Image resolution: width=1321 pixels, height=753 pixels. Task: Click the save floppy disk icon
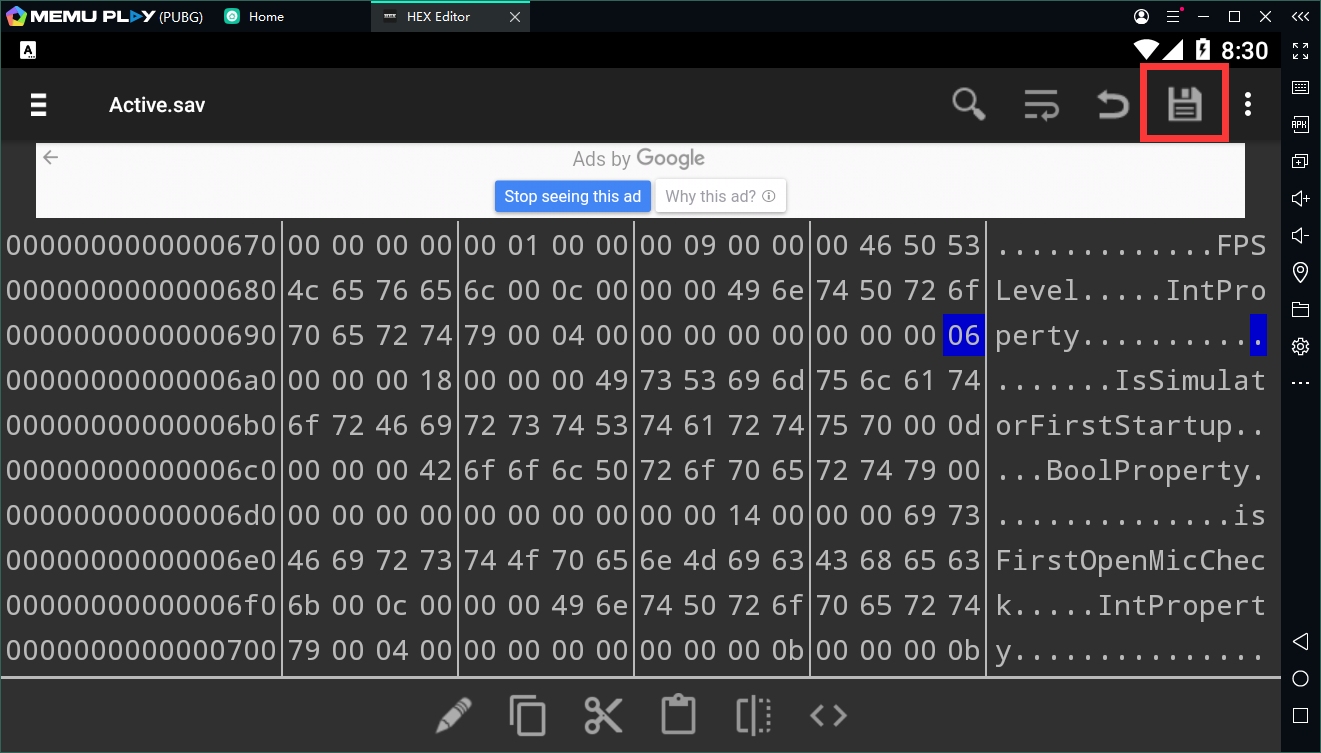tap(1185, 104)
